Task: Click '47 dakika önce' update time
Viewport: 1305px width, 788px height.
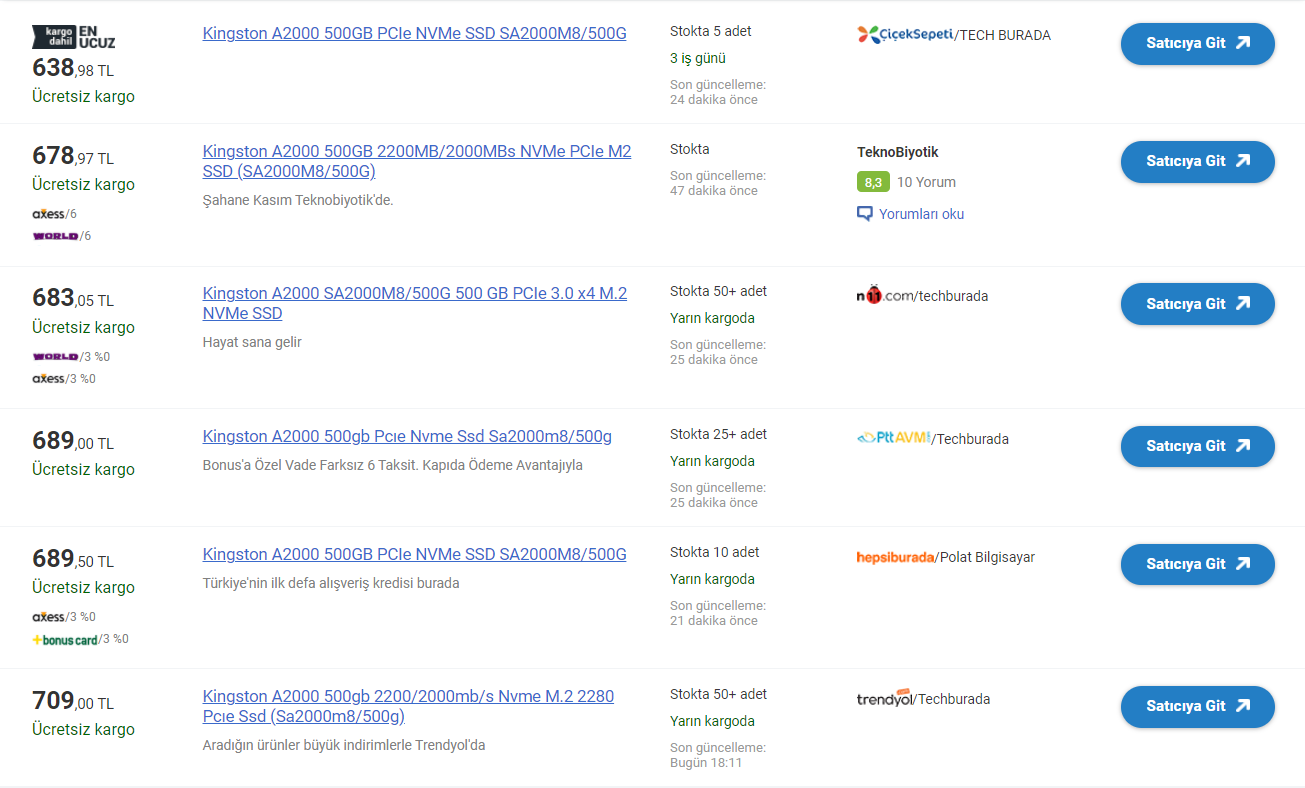Action: (714, 191)
